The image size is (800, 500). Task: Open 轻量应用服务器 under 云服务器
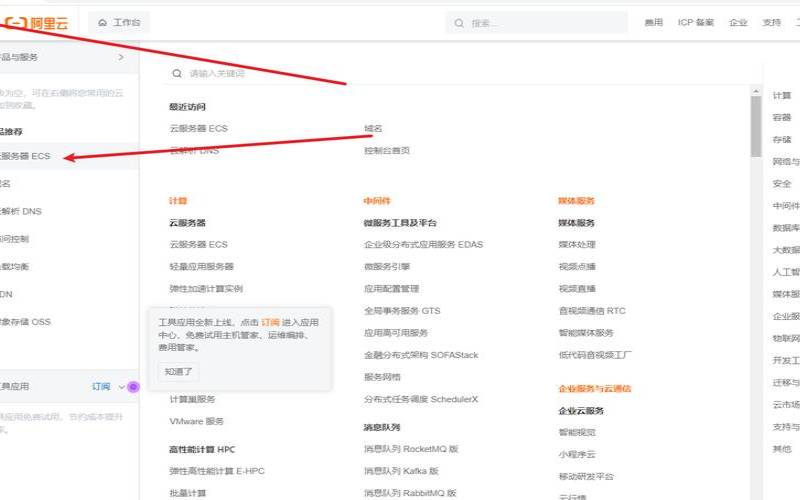click(202, 266)
